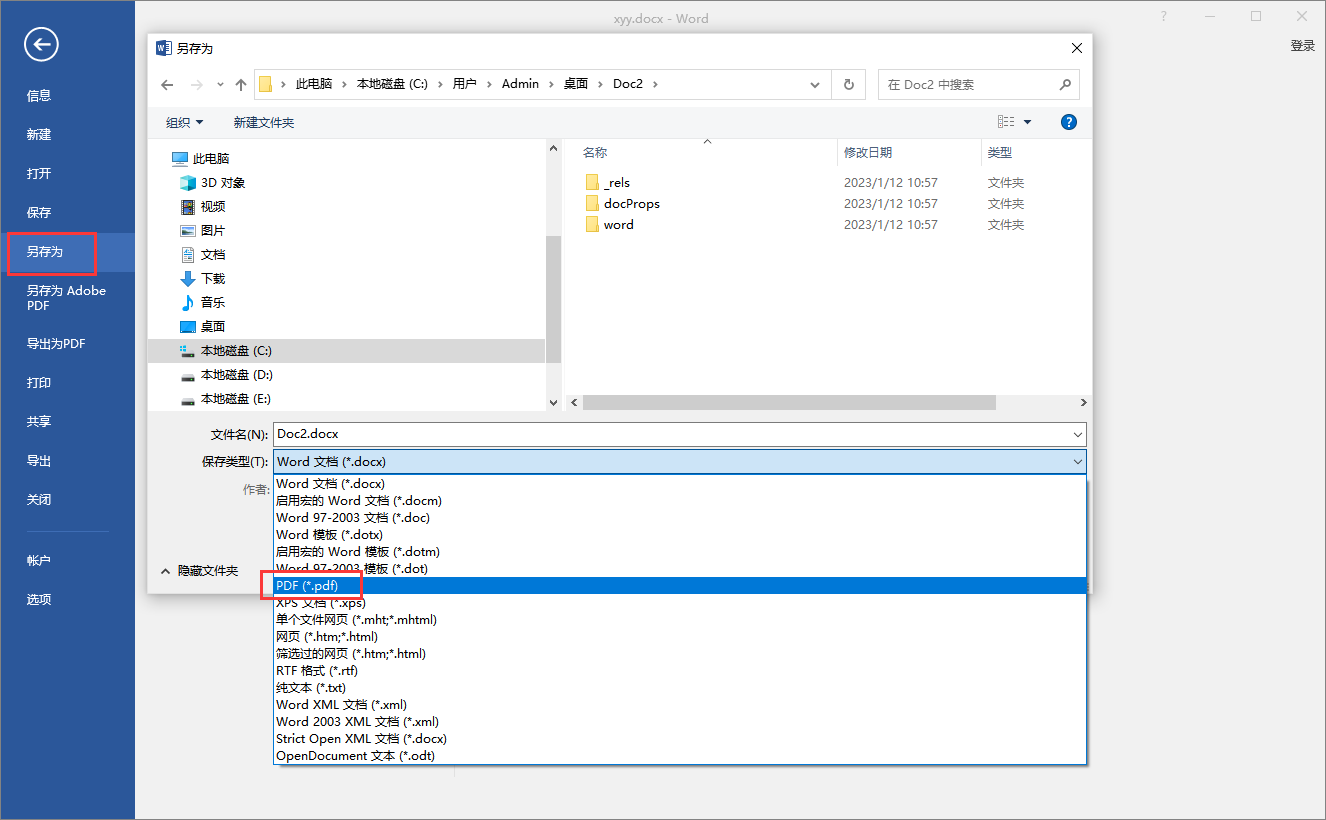Click the search magnifier in Doc2 search box

point(1065,85)
